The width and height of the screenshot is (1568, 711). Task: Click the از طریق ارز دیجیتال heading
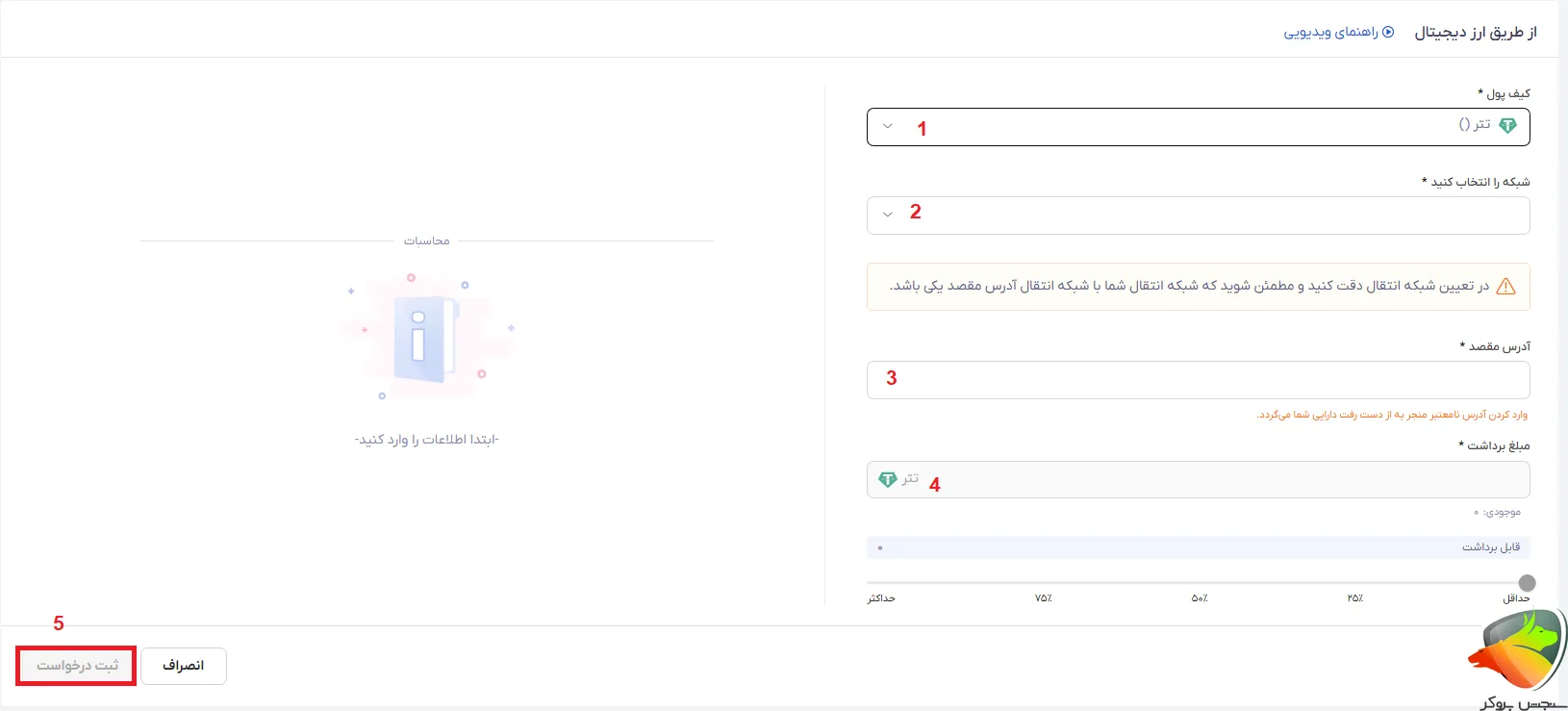[x=1476, y=33]
